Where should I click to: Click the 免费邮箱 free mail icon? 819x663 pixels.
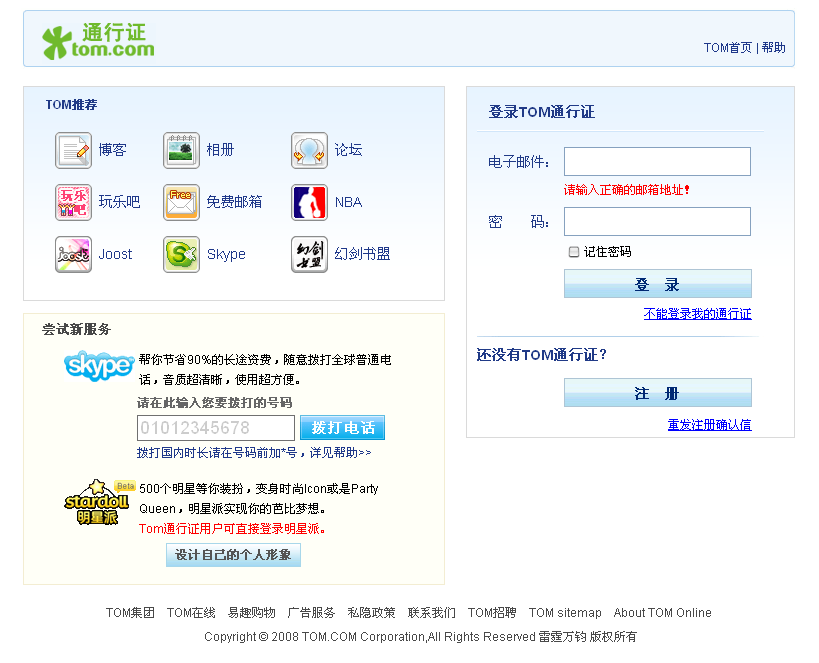click(x=181, y=202)
